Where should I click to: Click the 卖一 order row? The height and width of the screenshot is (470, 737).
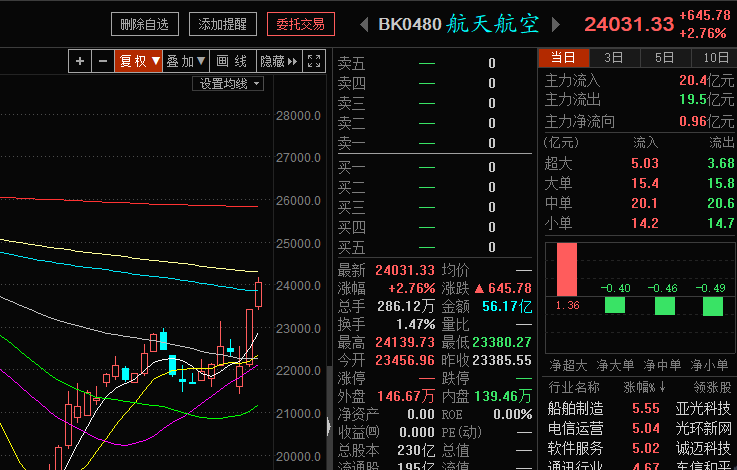pos(435,143)
